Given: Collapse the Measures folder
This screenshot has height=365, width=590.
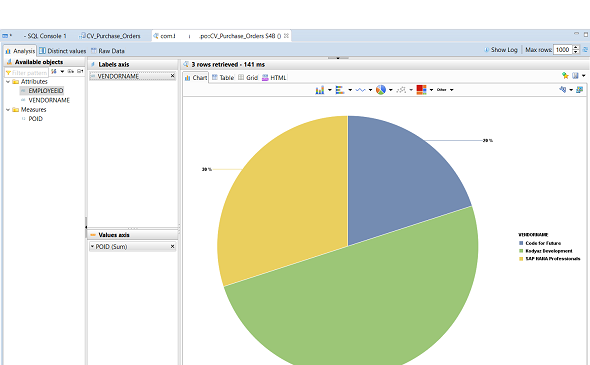Looking at the screenshot, I should 8,110.
